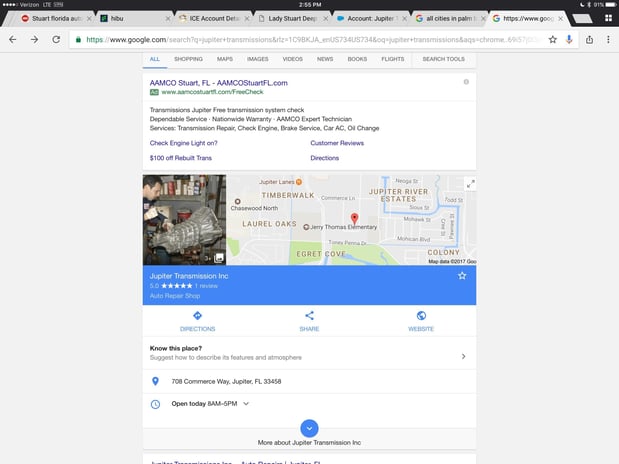Viewport: 619px width, 464px height.
Task: Open the transmission shop photo thumbnail
Action: (x=184, y=220)
